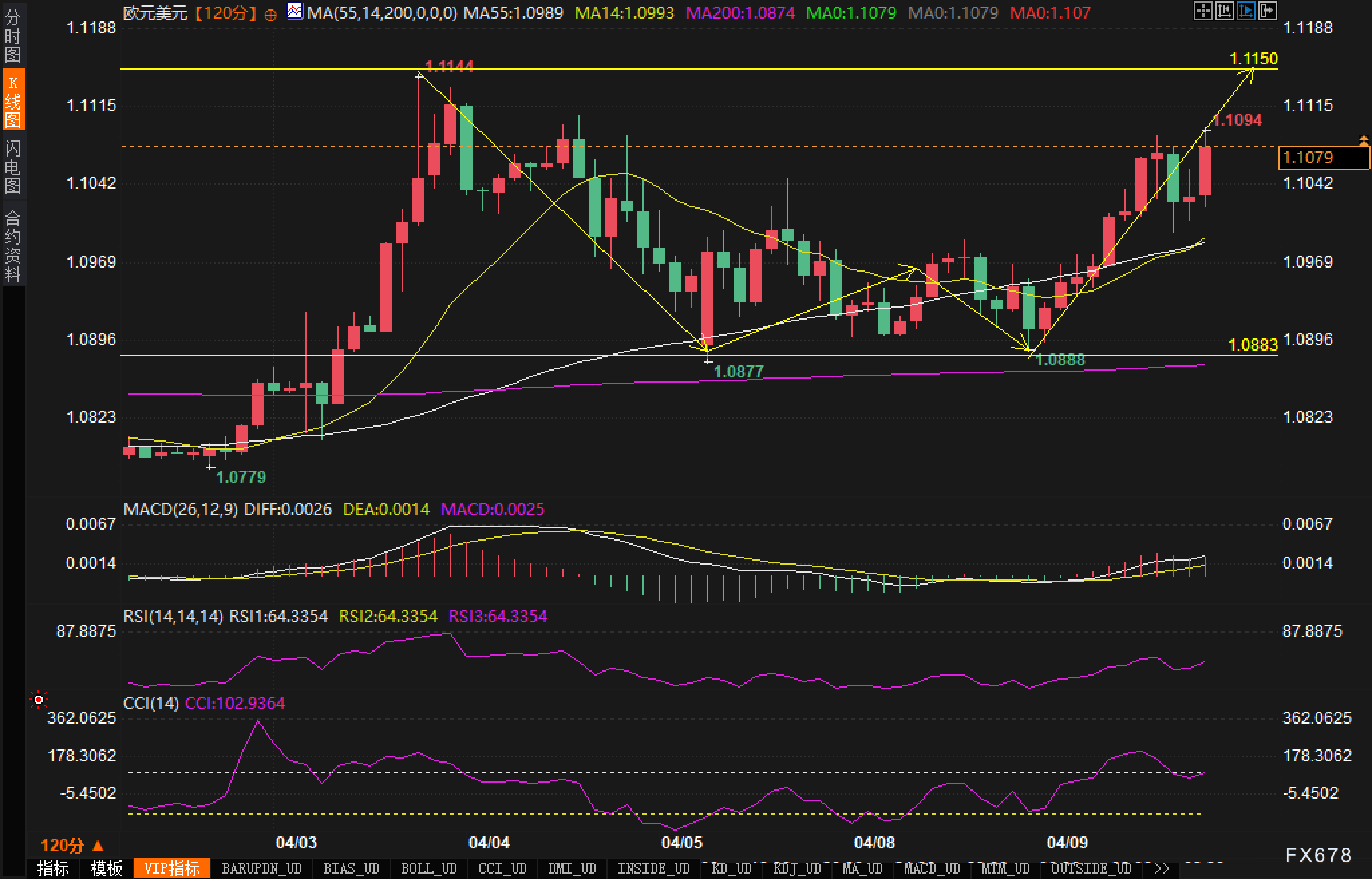
Task: Apply the BOLL_UD indicator
Action: [428, 868]
